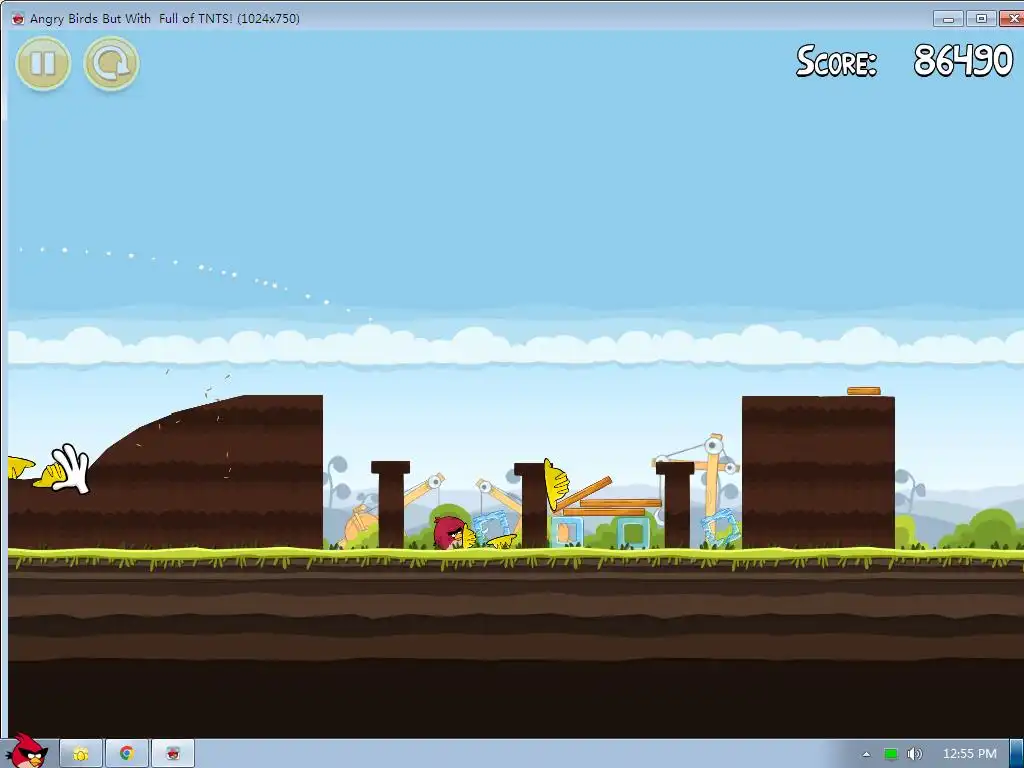Select the Angry Birds game taskbar button
This screenshot has width=1024, height=768.
173,754
